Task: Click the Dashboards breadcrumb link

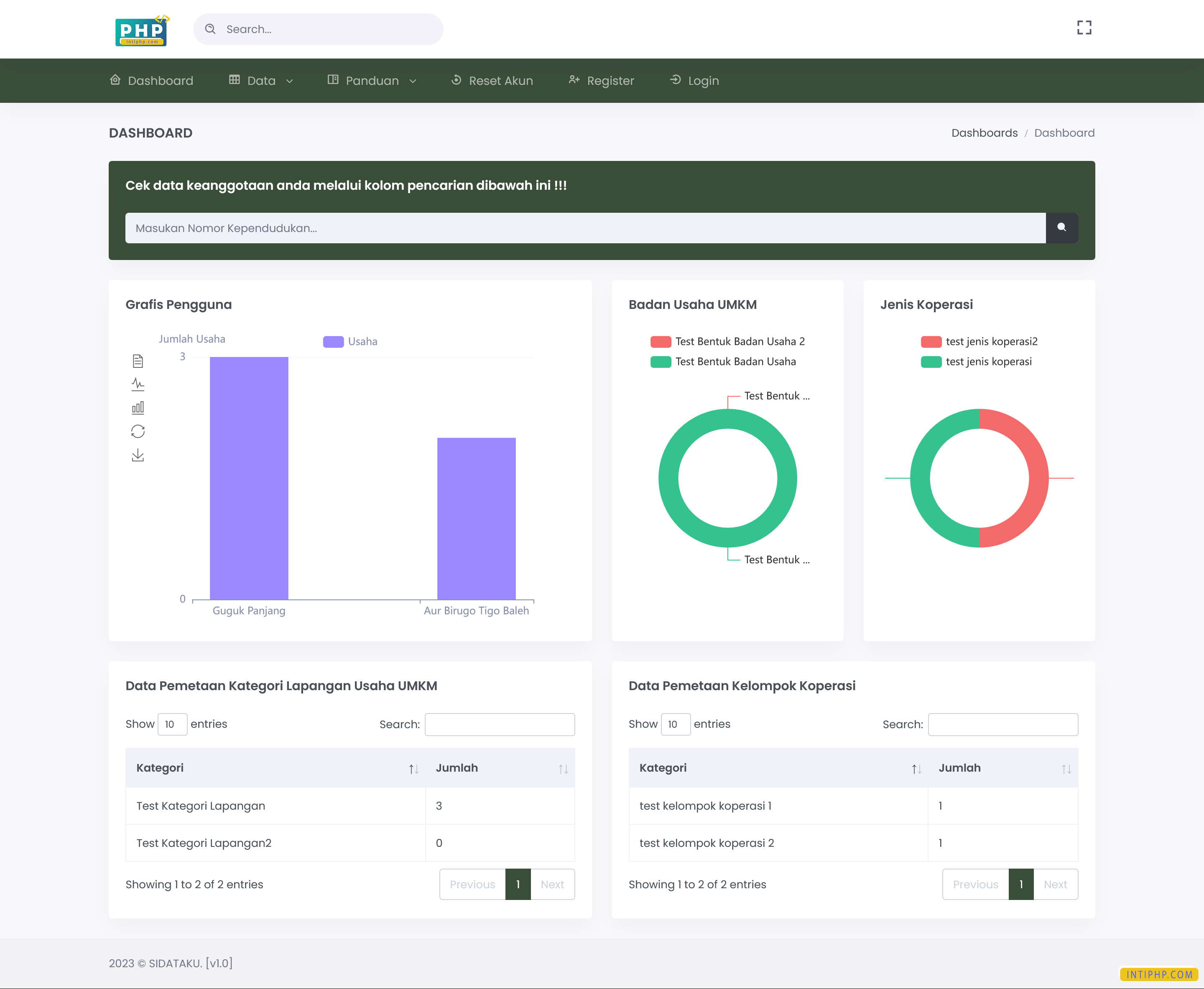Action: coord(984,133)
